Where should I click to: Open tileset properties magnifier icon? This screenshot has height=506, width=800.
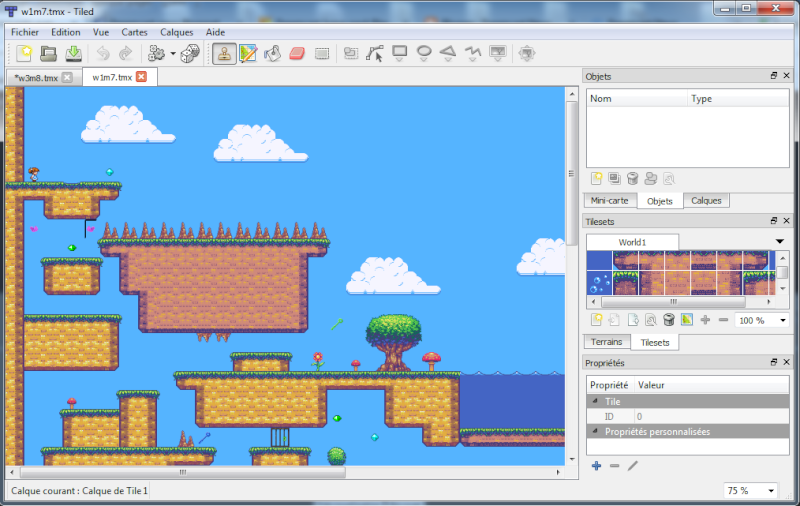point(651,320)
